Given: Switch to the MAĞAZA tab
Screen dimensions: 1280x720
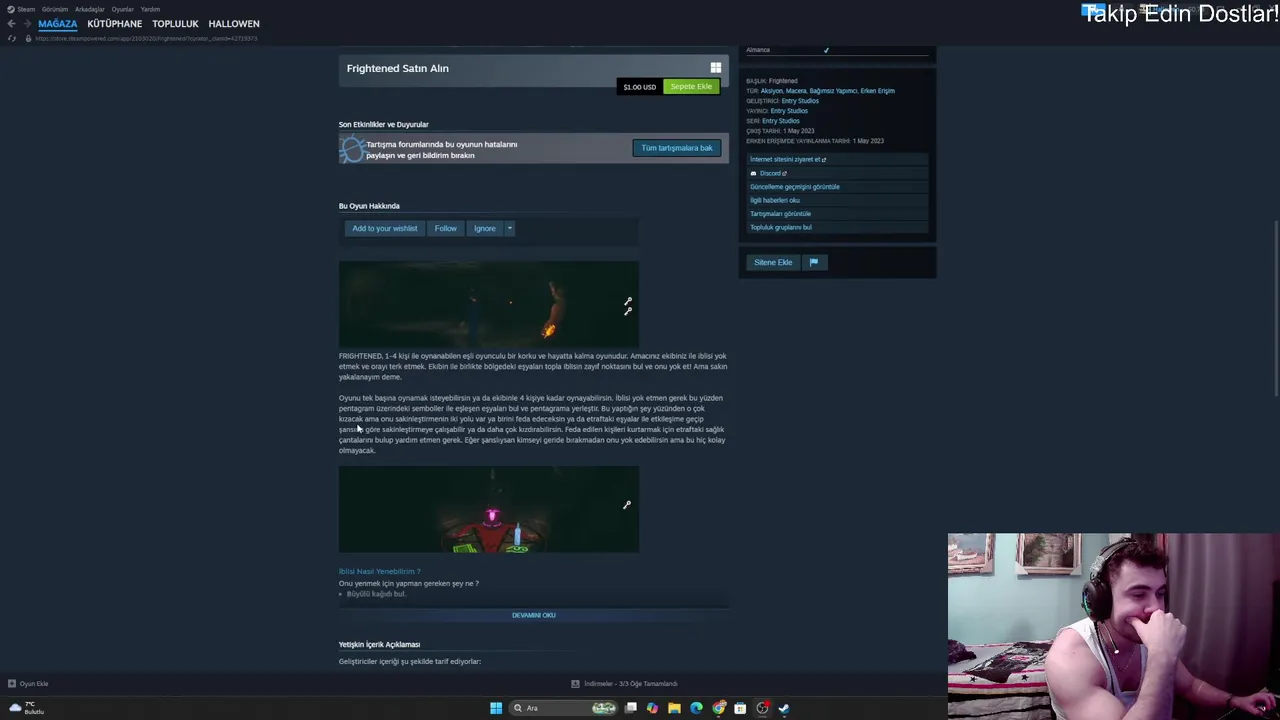Looking at the screenshot, I should 58,23.
